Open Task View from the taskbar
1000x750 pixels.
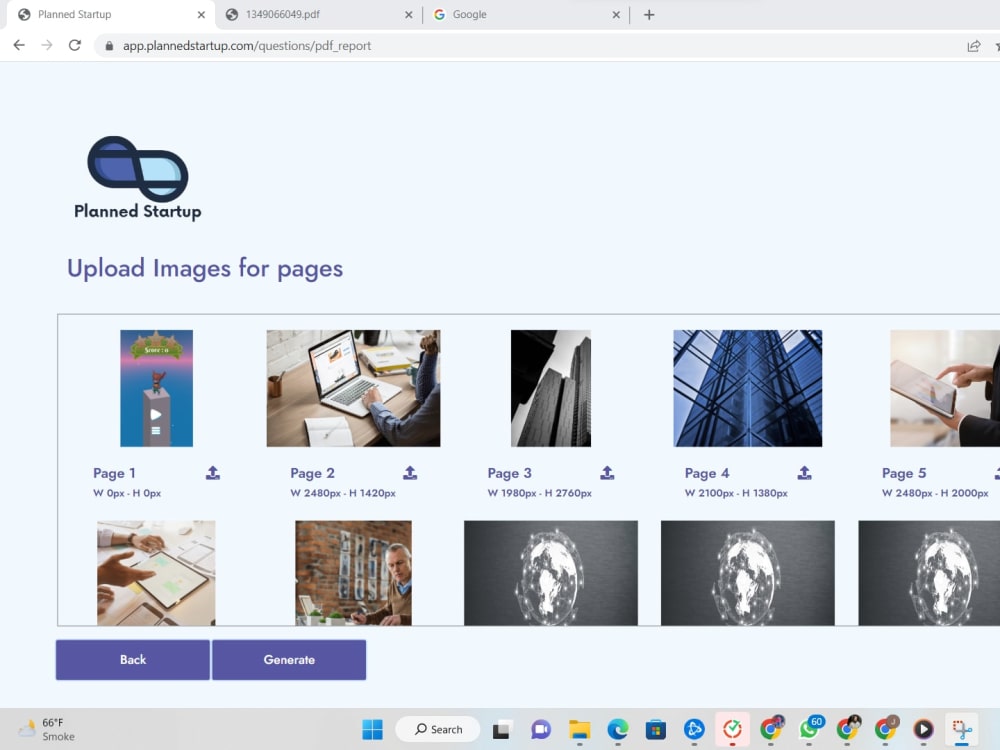point(501,729)
